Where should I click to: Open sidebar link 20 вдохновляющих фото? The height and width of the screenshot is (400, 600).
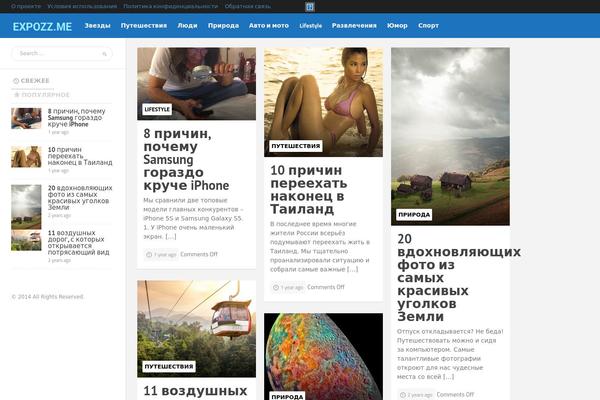tap(80, 198)
